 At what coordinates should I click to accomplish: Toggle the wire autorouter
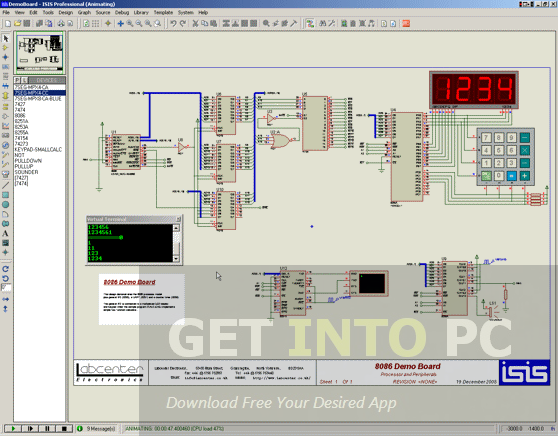pos(310,23)
